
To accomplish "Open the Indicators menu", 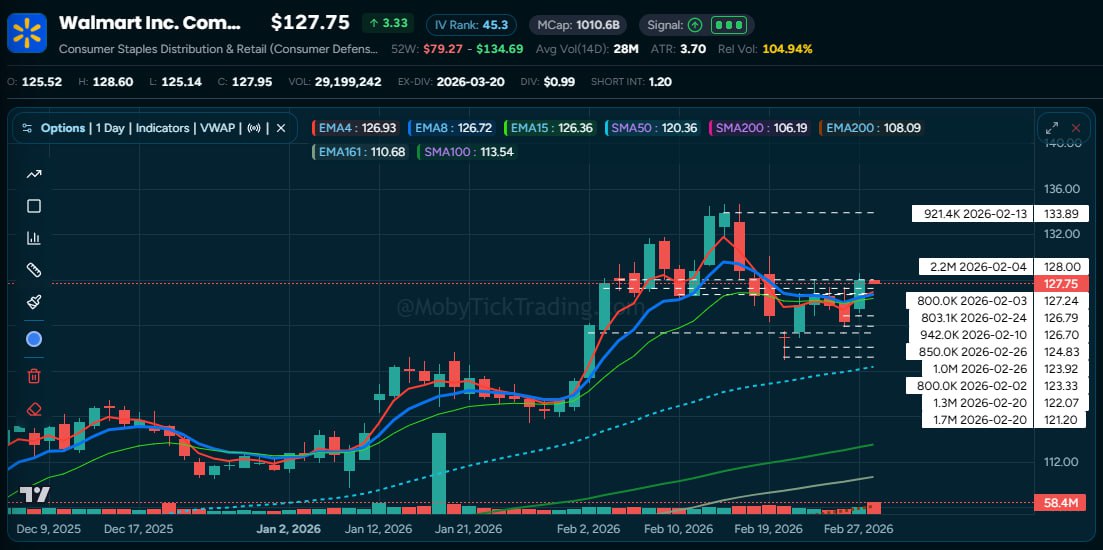I will (x=162, y=128).
